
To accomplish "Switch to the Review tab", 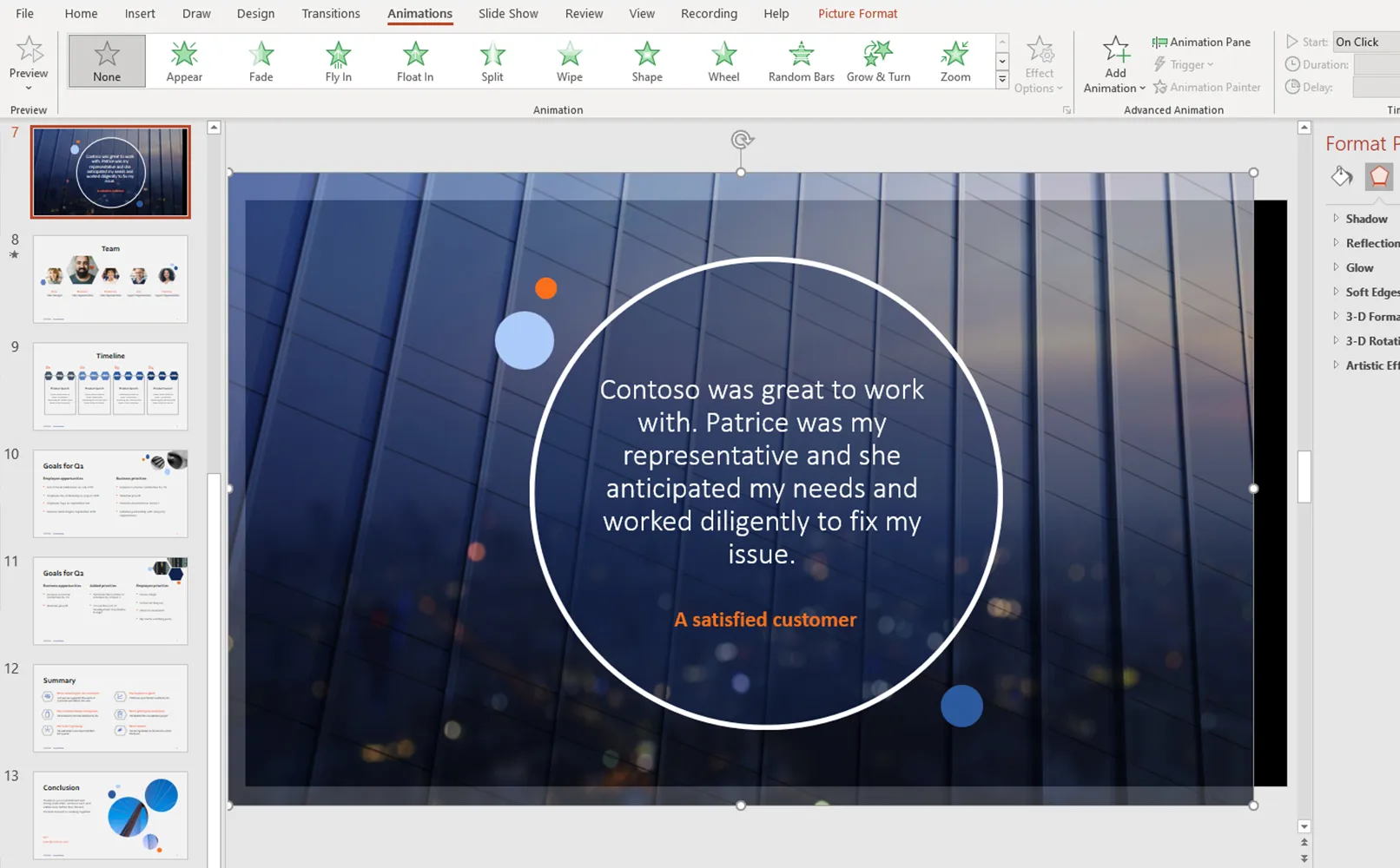I will (x=584, y=13).
